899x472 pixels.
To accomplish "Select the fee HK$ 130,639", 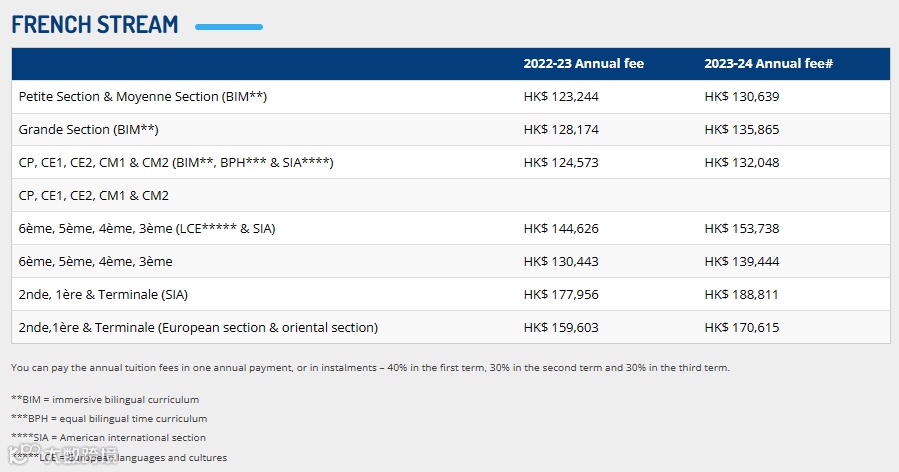I will coord(742,96).
